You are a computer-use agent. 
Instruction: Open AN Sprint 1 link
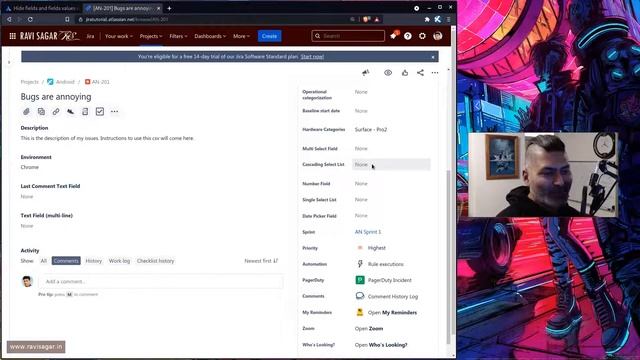[368, 232]
